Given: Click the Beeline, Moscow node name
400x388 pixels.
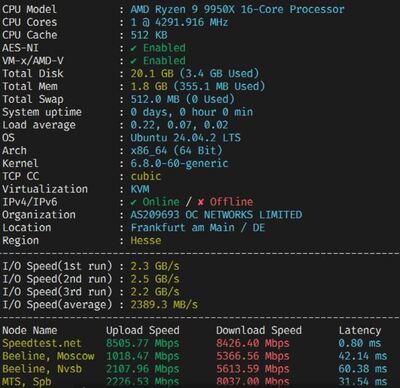Looking at the screenshot, I should point(48,356).
